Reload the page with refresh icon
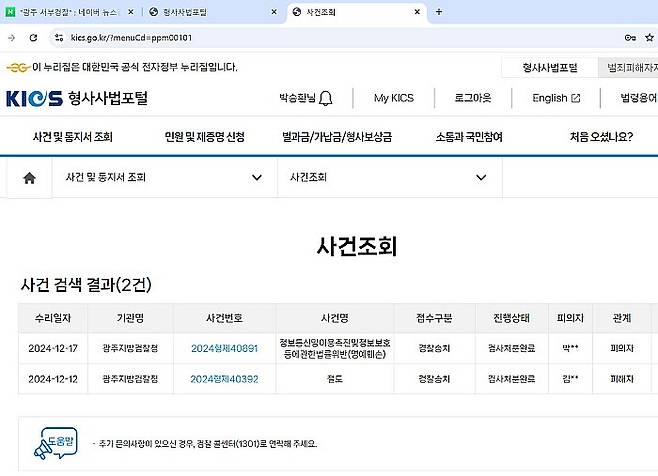 click(33, 38)
